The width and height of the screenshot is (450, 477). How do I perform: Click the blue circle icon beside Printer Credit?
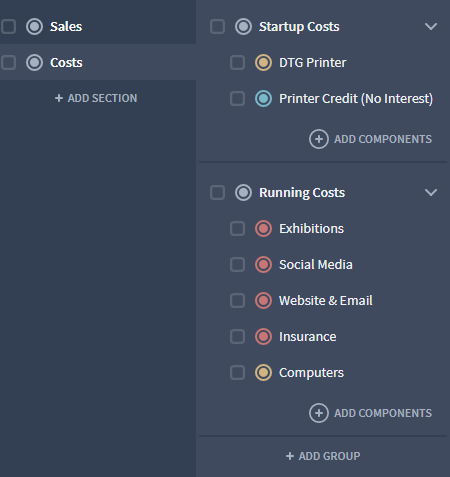[263, 99]
